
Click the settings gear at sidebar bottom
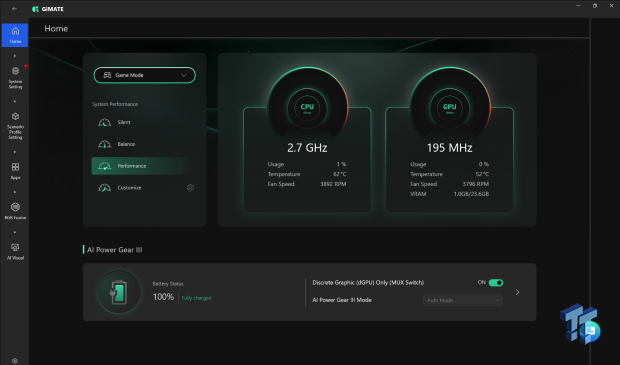point(15,361)
